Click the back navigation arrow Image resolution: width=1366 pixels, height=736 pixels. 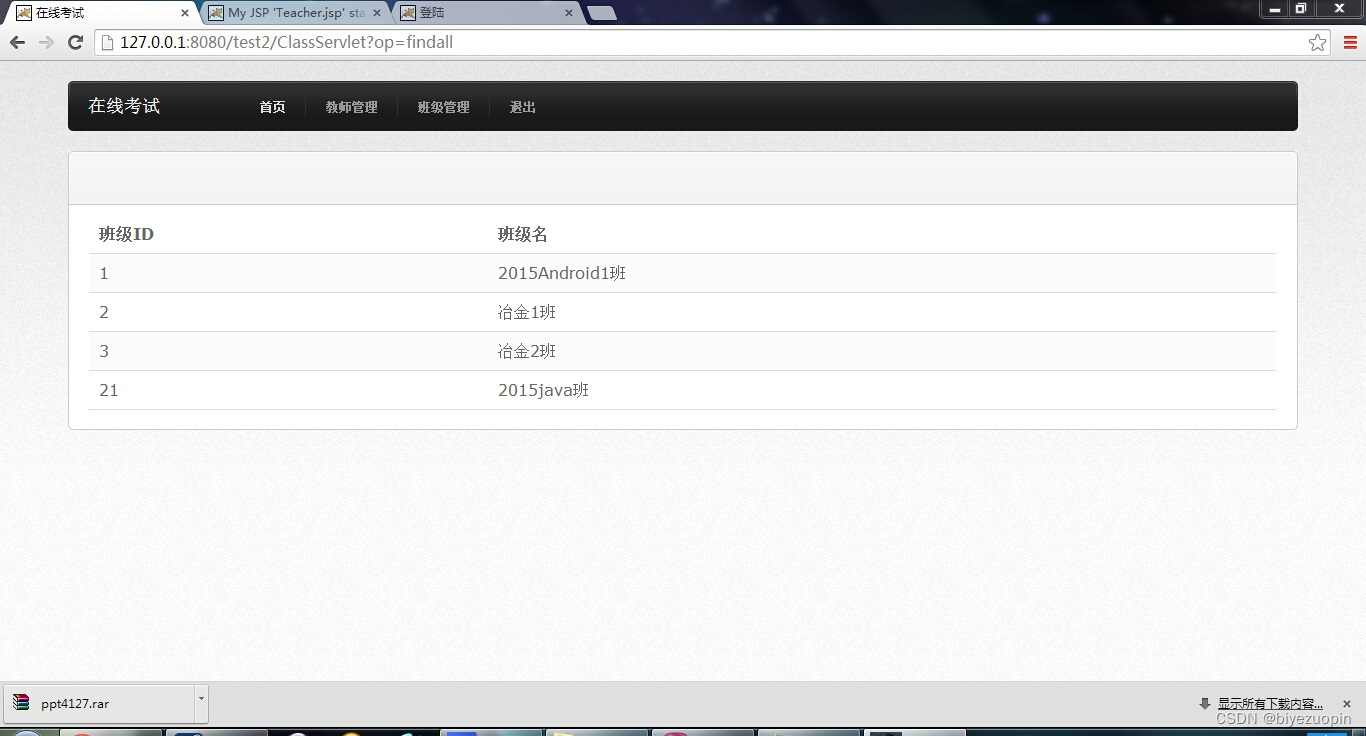16,42
